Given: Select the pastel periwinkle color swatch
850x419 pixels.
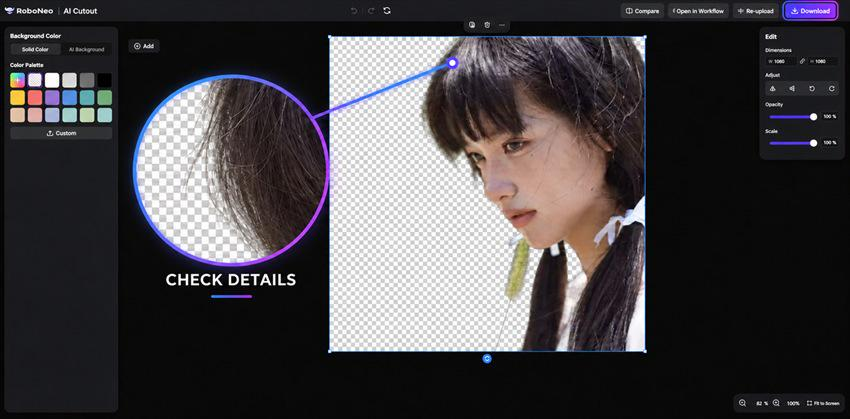Looking at the screenshot, I should [x=52, y=115].
